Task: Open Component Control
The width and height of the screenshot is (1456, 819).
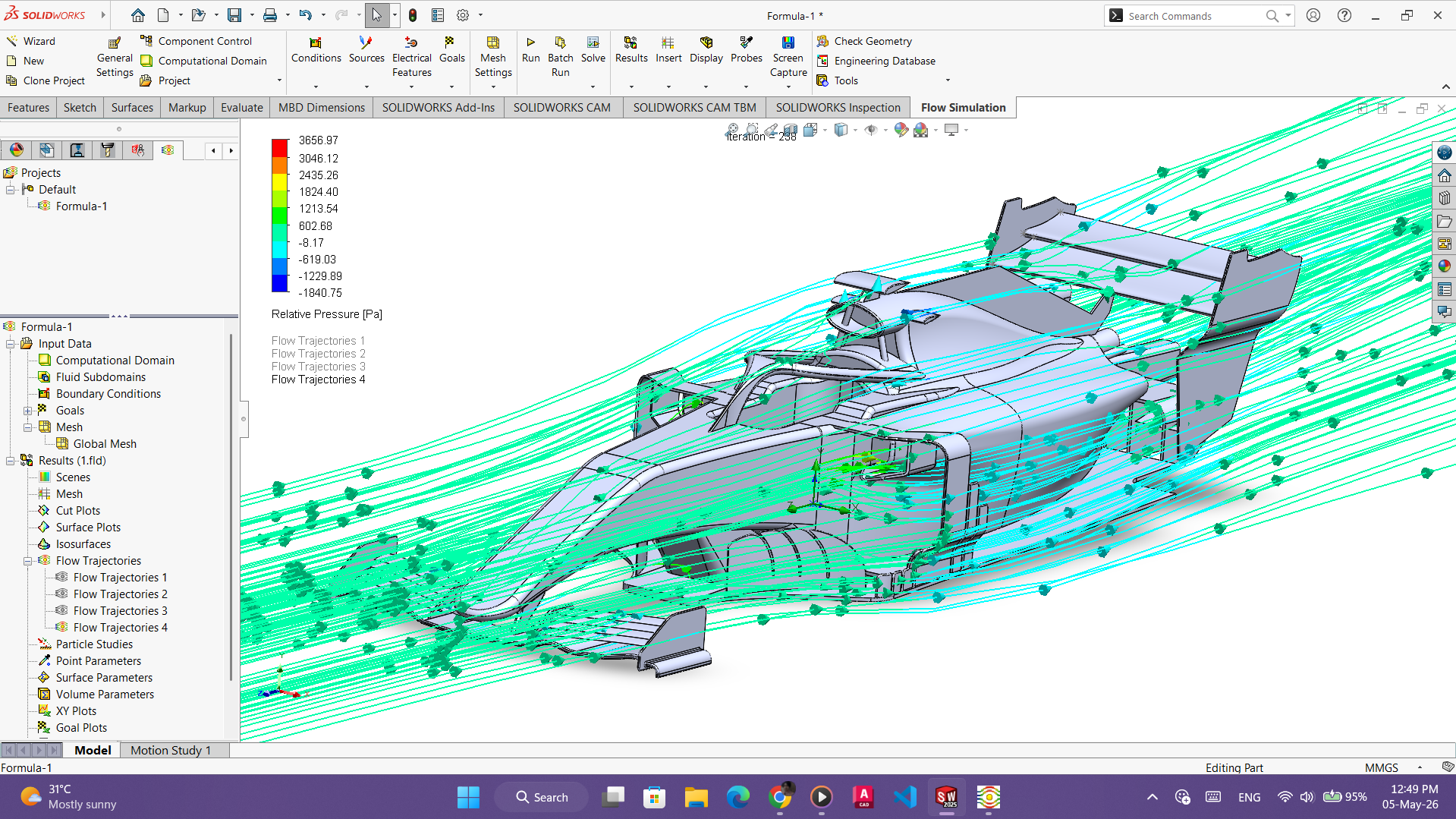Action: click(x=196, y=41)
